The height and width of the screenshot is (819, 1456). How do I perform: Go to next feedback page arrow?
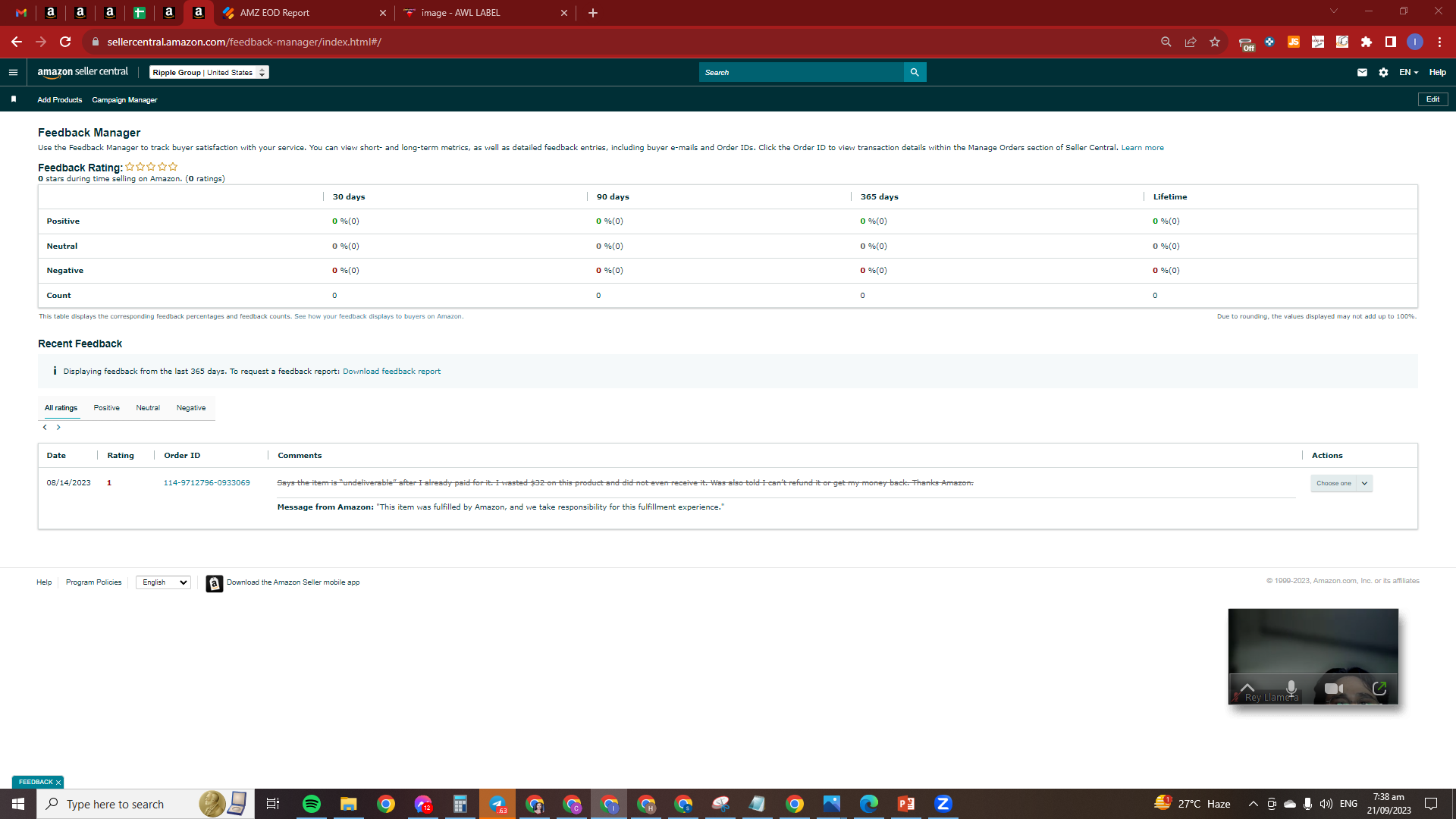click(58, 428)
